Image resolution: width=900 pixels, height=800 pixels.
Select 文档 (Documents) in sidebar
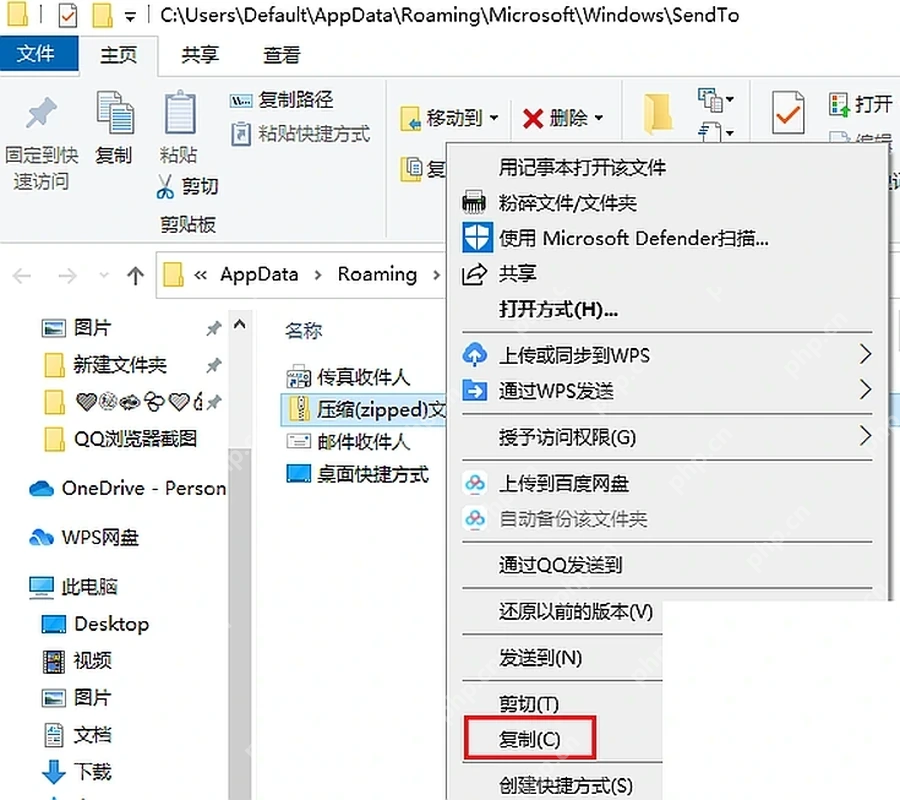tap(77, 735)
